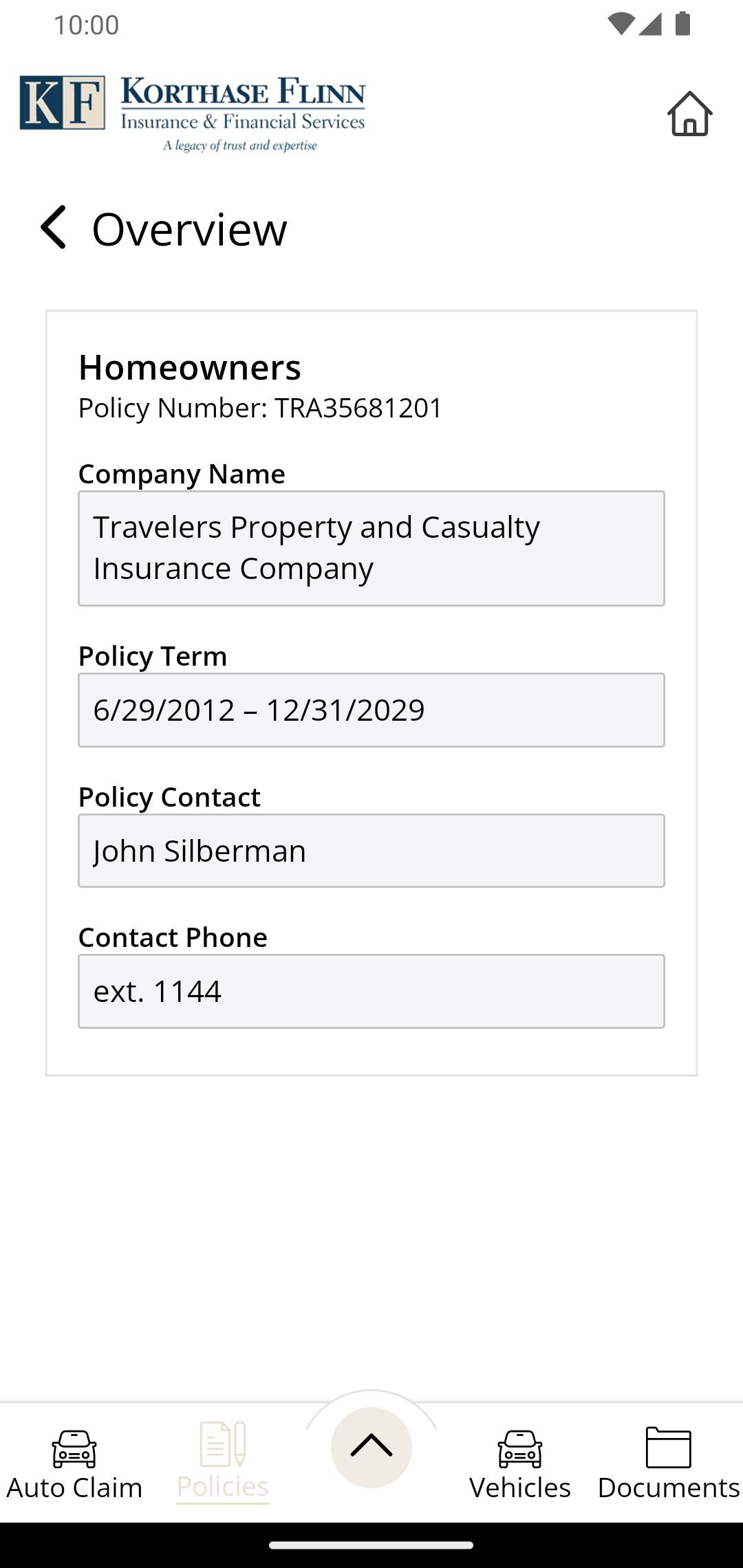Open the Vehicles car icon
The width and height of the screenshot is (743, 1568).
click(x=520, y=1448)
